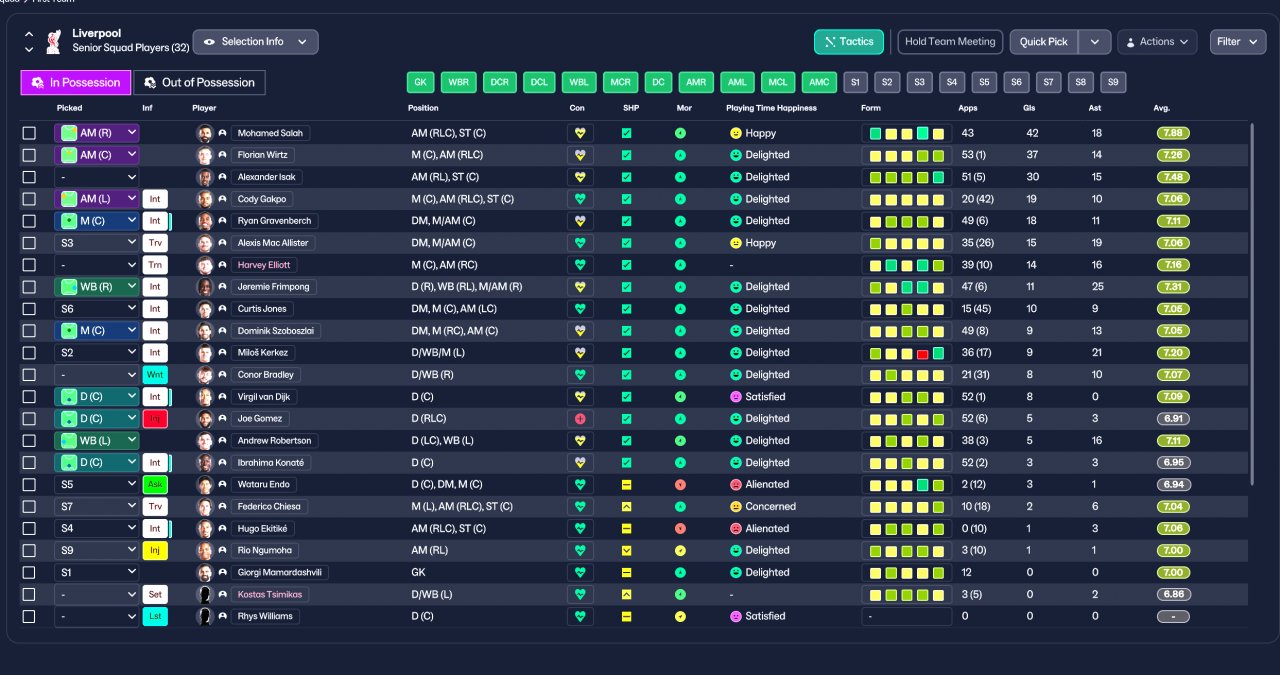Click the Liverpool club crest icon
This screenshot has width=1280, height=675.
(54, 41)
